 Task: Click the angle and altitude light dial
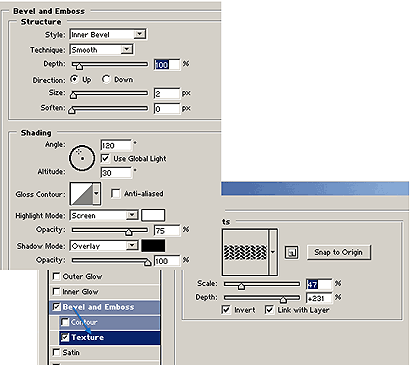[x=82, y=158]
